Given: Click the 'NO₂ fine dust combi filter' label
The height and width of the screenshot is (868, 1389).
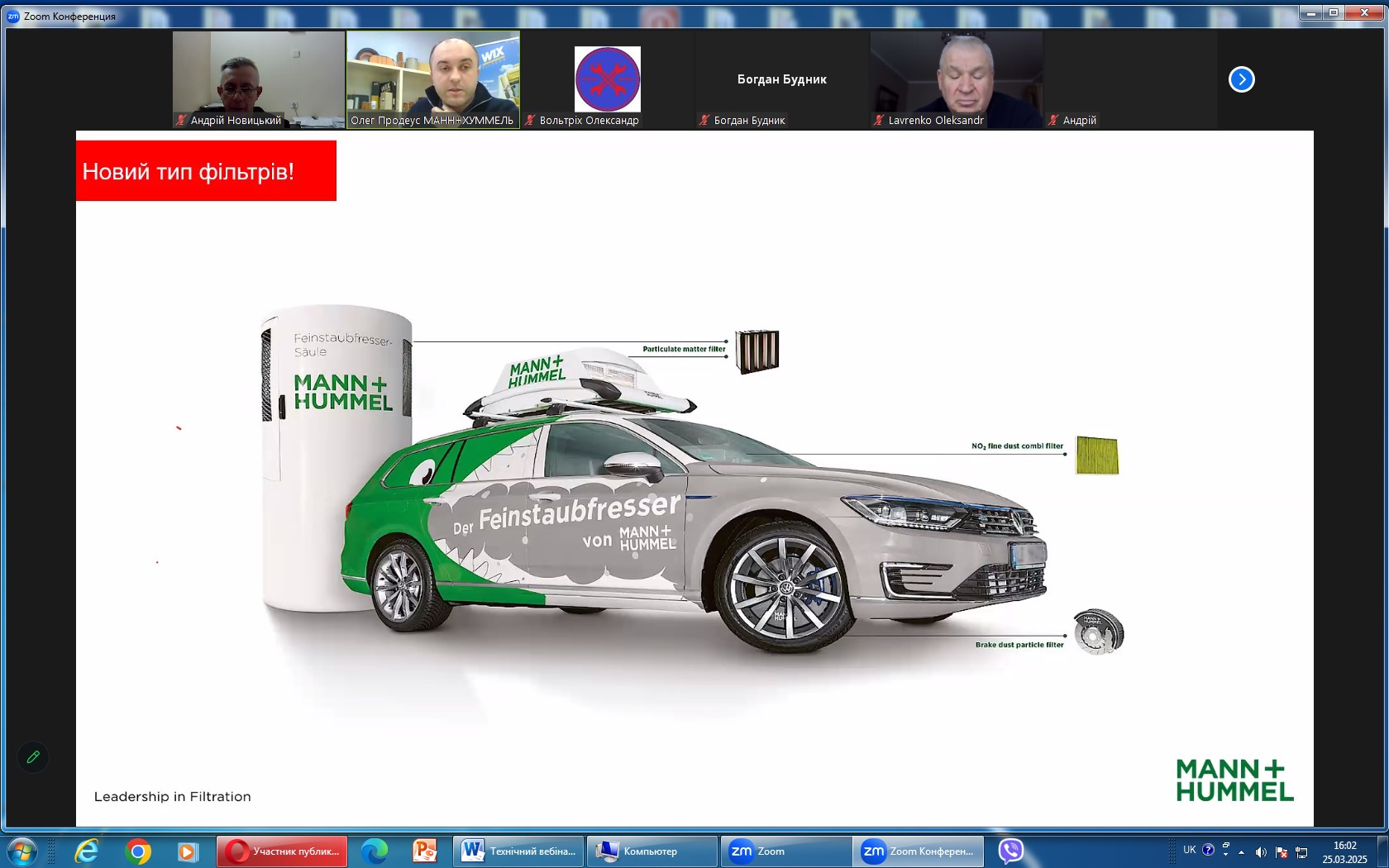Looking at the screenshot, I should 1017,446.
